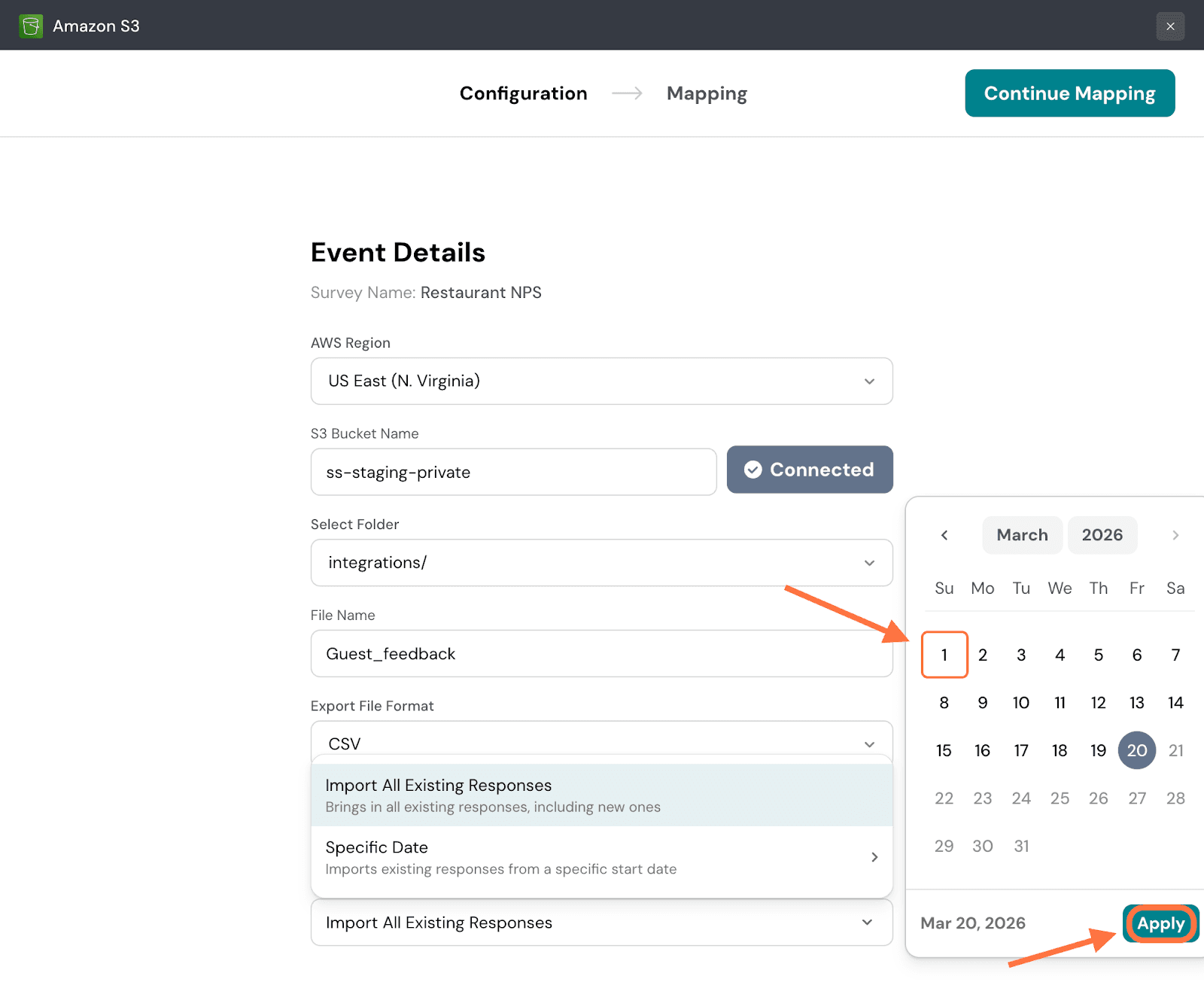Image resolution: width=1204 pixels, height=982 pixels.
Task: Click the S3 Bucket Name input field
Action: tap(513, 473)
